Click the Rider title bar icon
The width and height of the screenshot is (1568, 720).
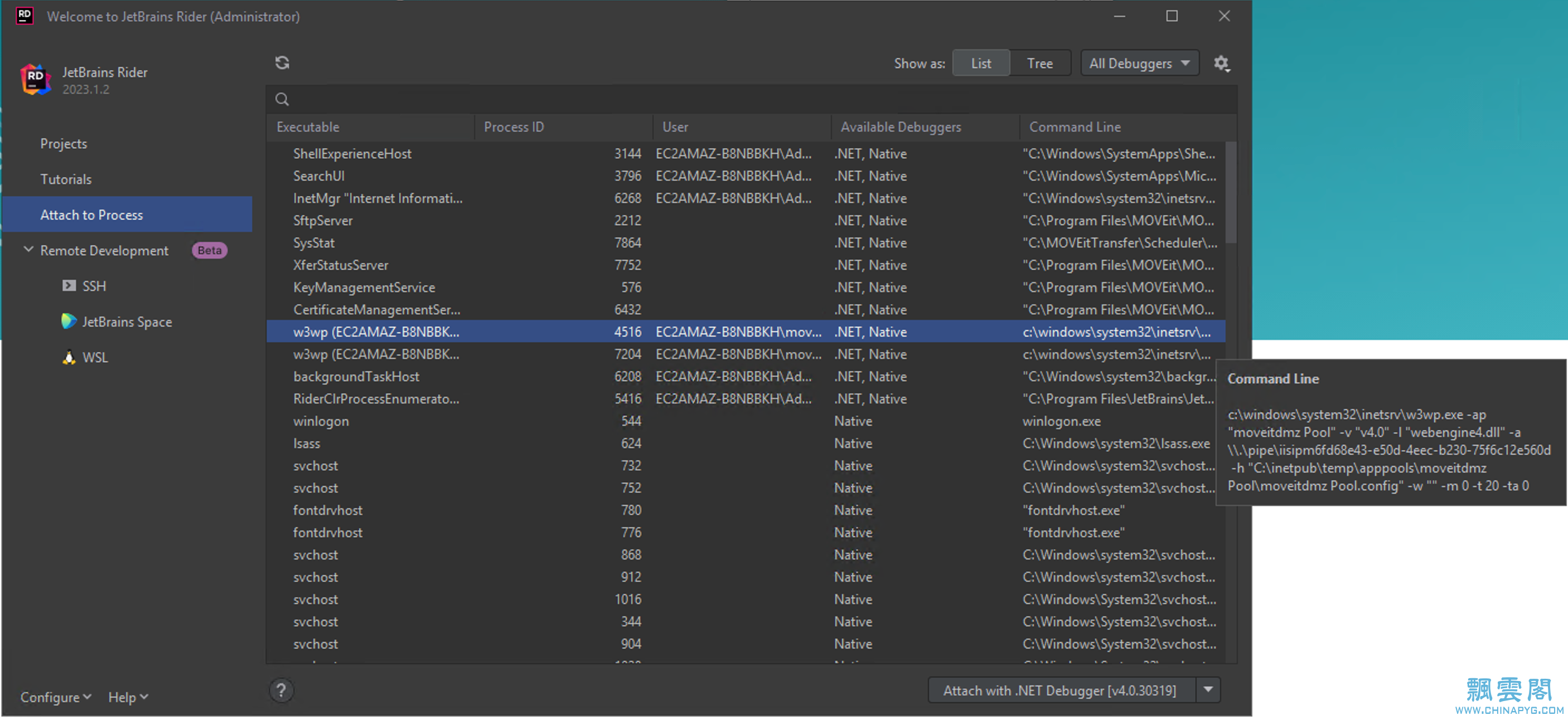[x=25, y=16]
